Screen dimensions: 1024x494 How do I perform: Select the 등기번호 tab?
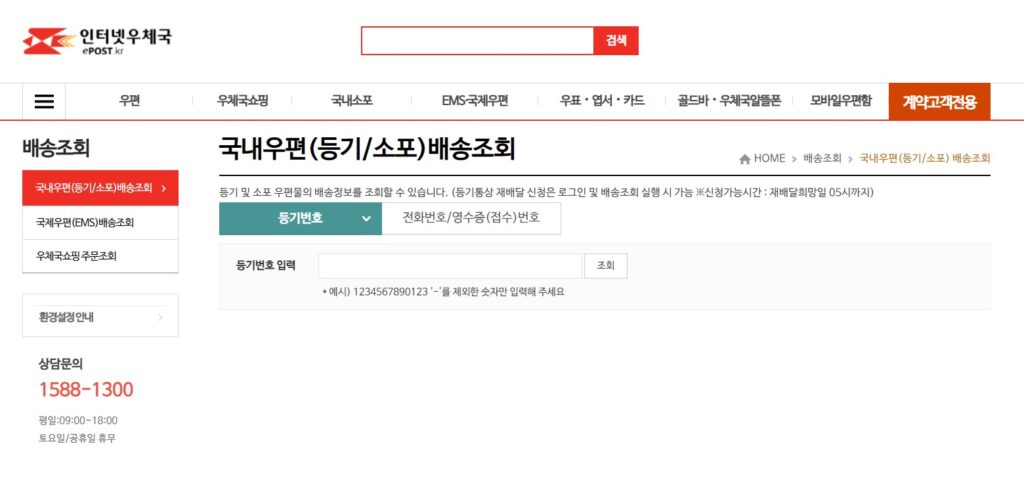[x=300, y=218]
